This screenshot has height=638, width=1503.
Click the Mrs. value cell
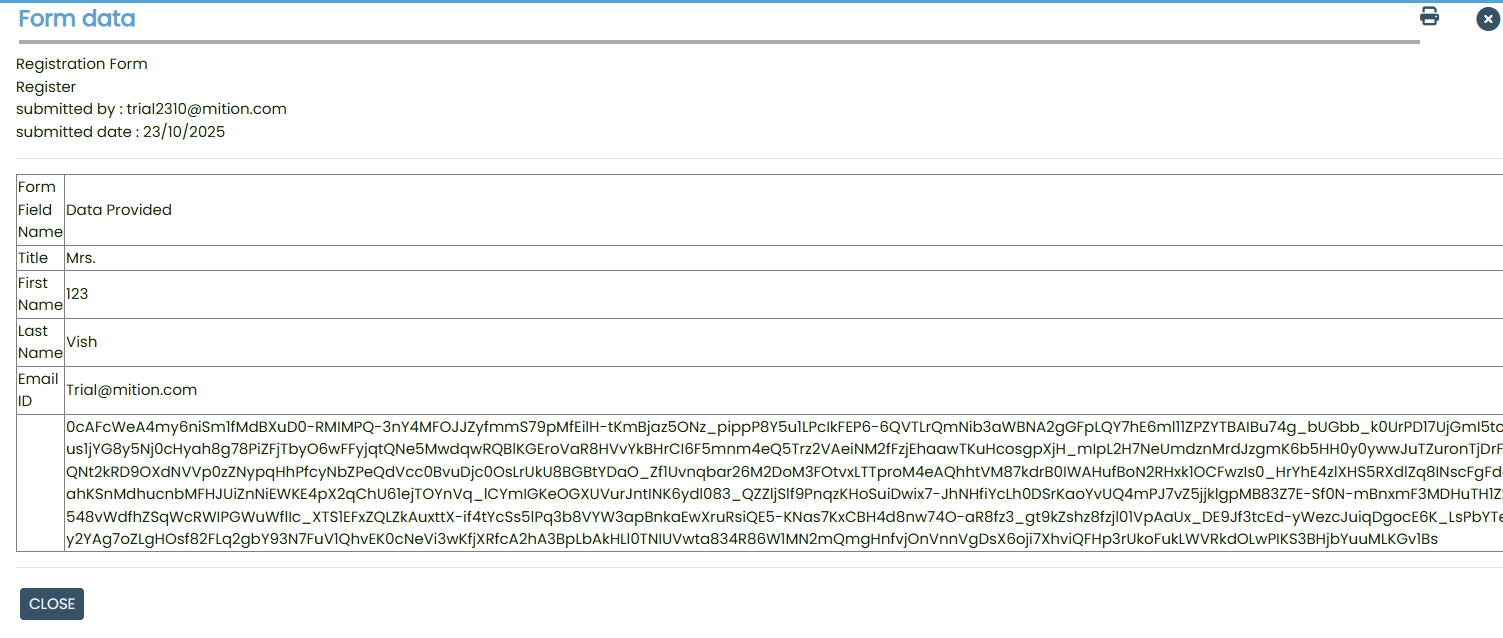[x=81, y=258]
